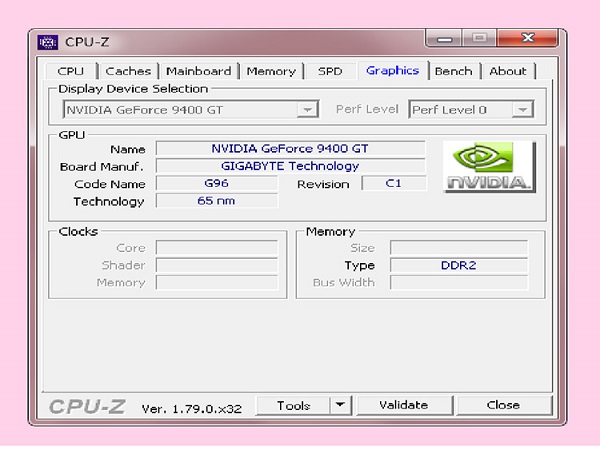This screenshot has height=450, width=600.
Task: Click the GPU Name field showing GeForce 9400 GT
Action: (x=290, y=149)
